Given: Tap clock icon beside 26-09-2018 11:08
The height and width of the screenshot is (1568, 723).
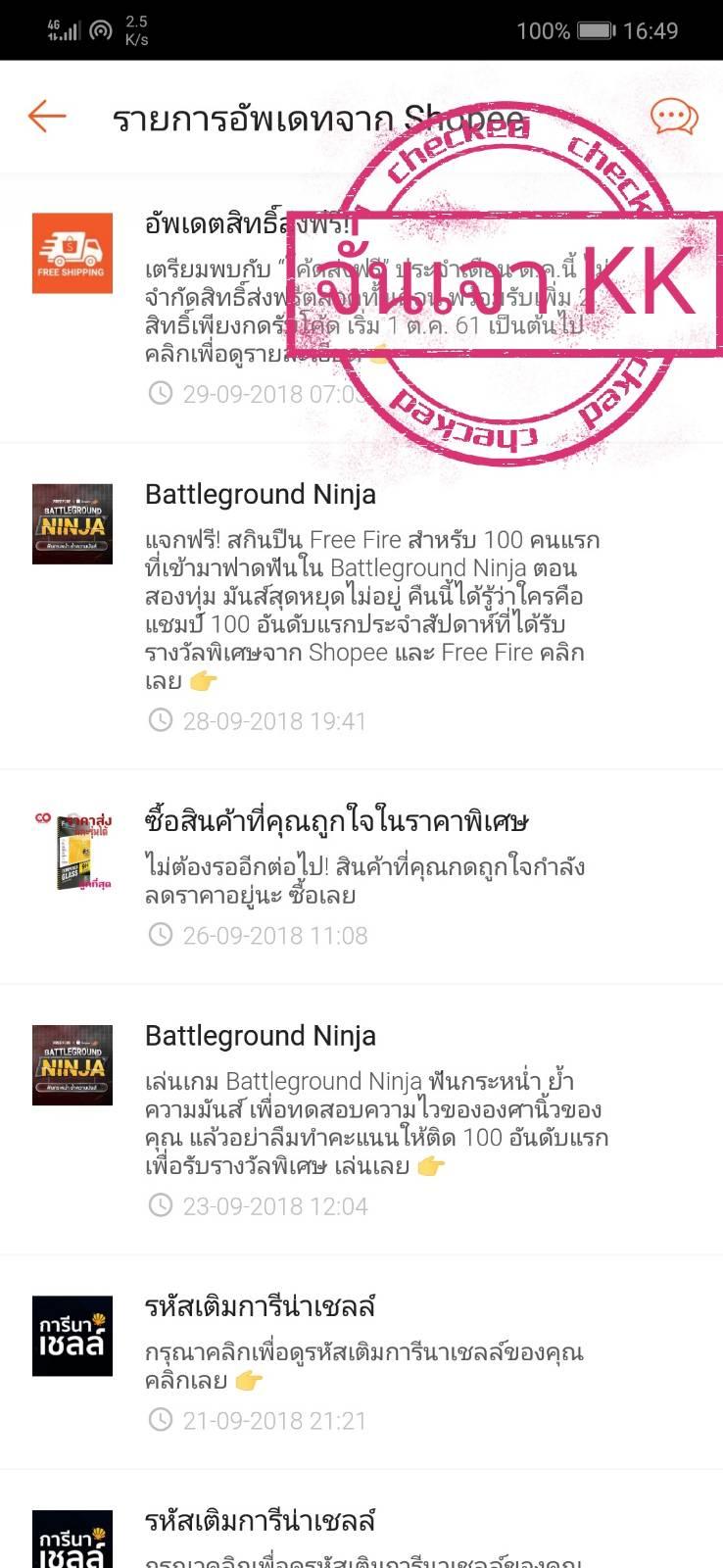Looking at the screenshot, I should click(160, 935).
